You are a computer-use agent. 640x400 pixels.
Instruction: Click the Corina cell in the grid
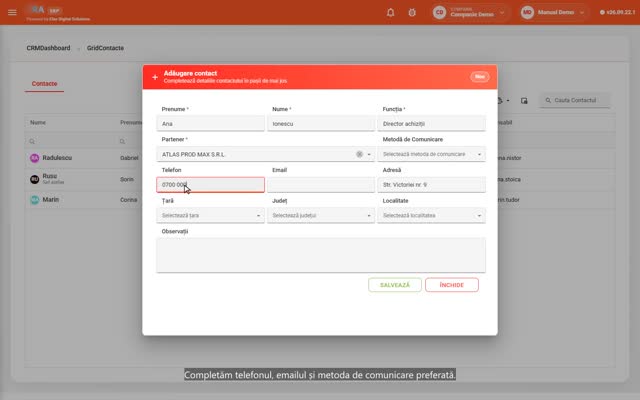pos(129,200)
